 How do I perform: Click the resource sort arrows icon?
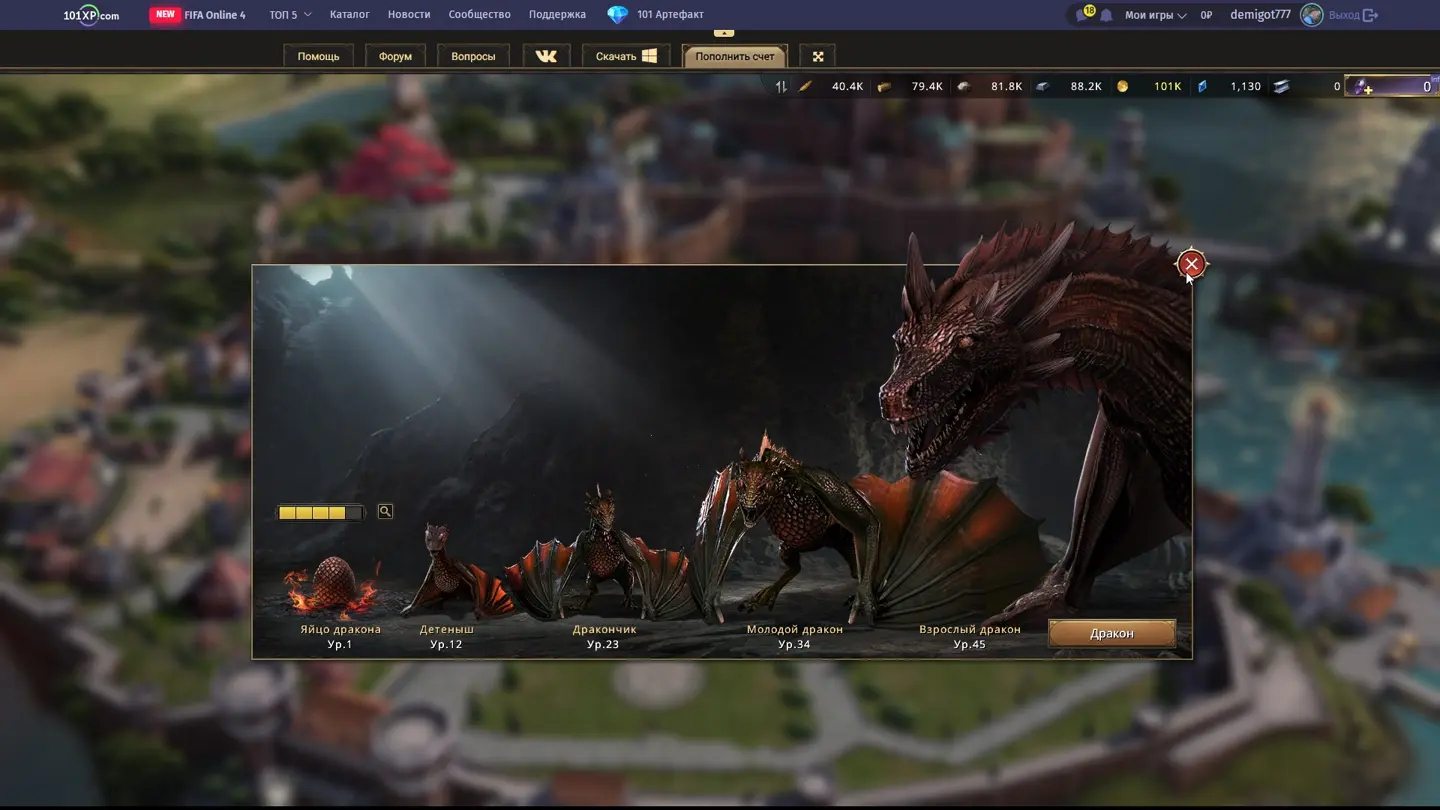781,87
